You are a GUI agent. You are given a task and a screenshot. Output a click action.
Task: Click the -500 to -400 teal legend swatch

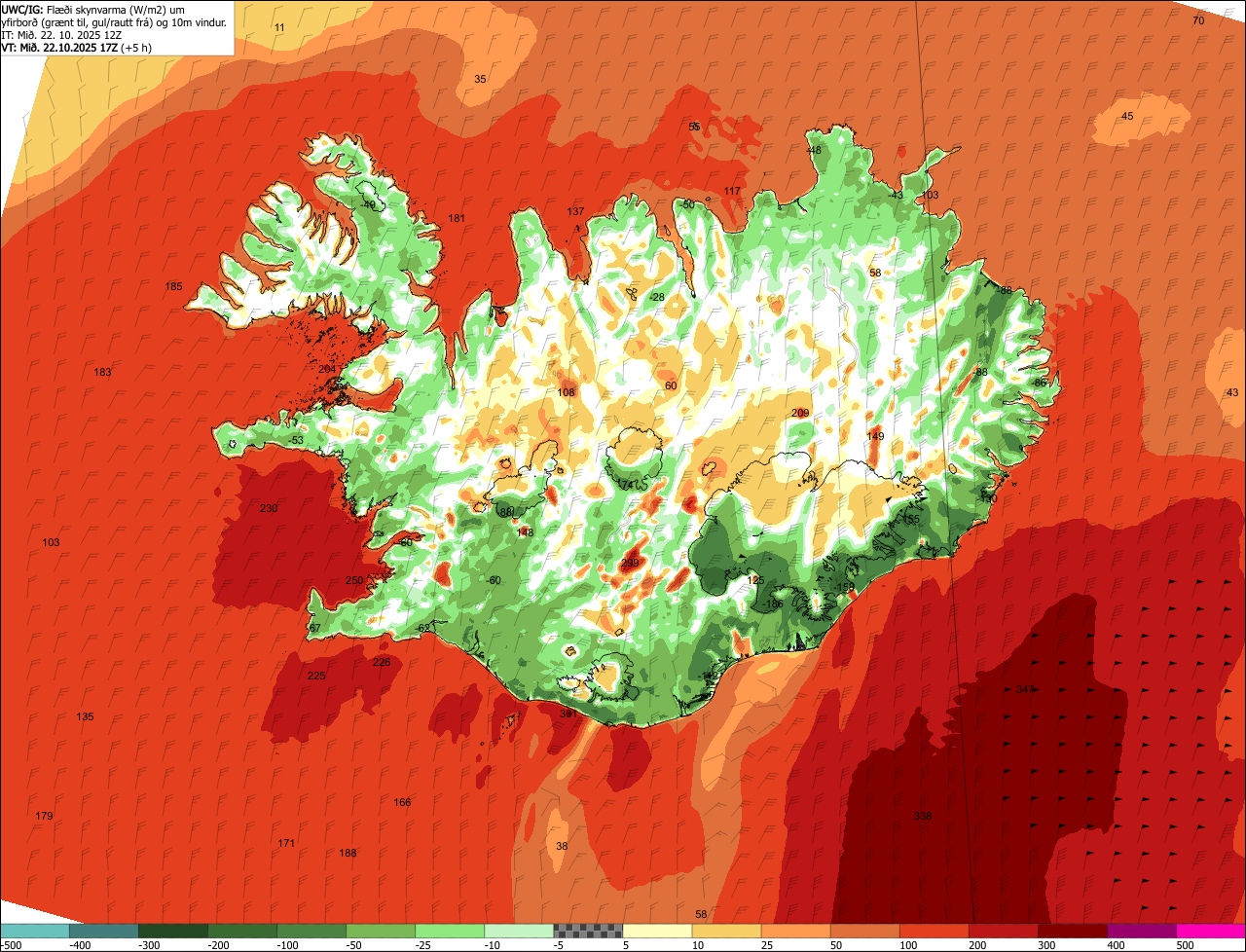click(x=34, y=931)
